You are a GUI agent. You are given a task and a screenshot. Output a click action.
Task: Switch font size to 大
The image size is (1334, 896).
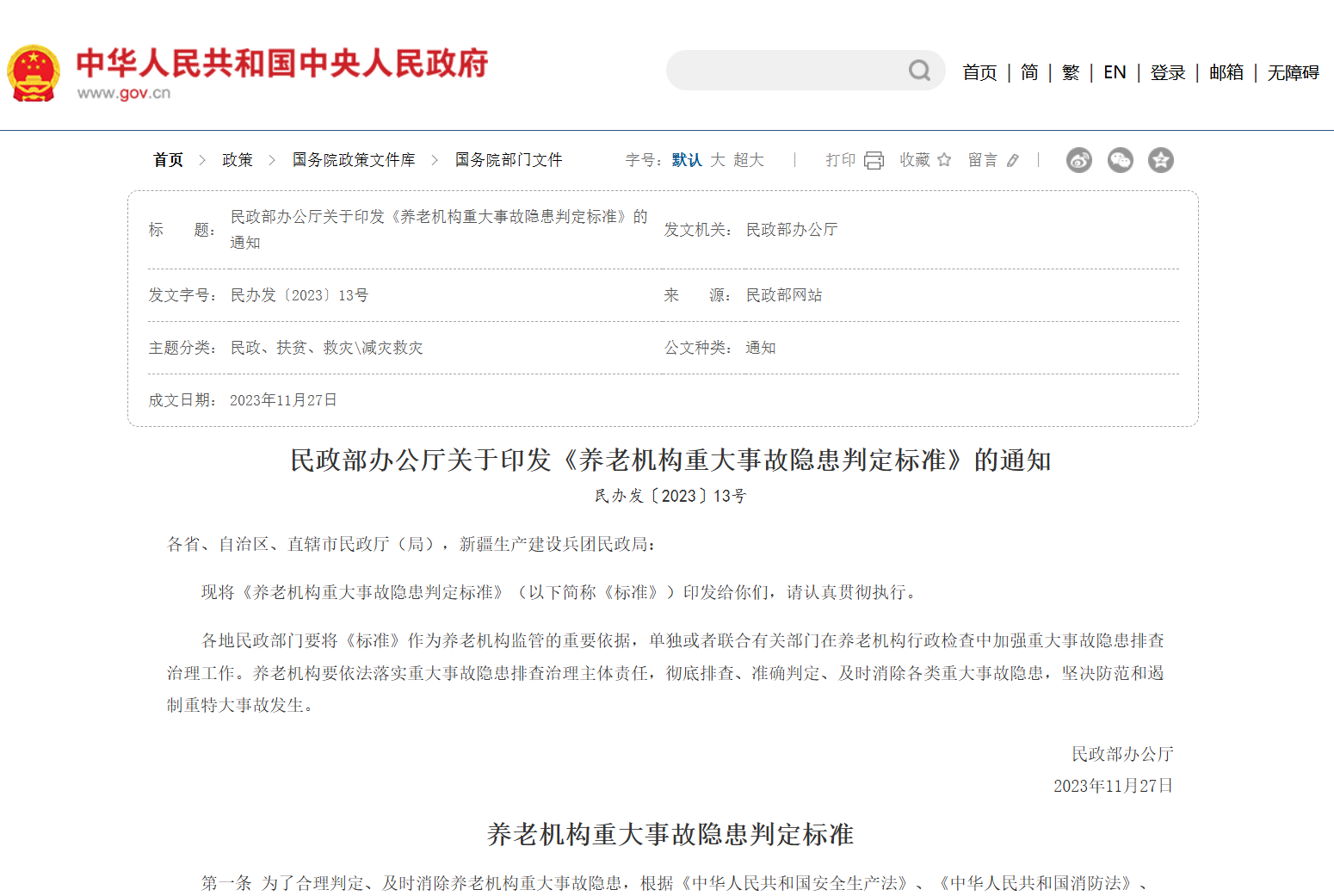click(717, 160)
